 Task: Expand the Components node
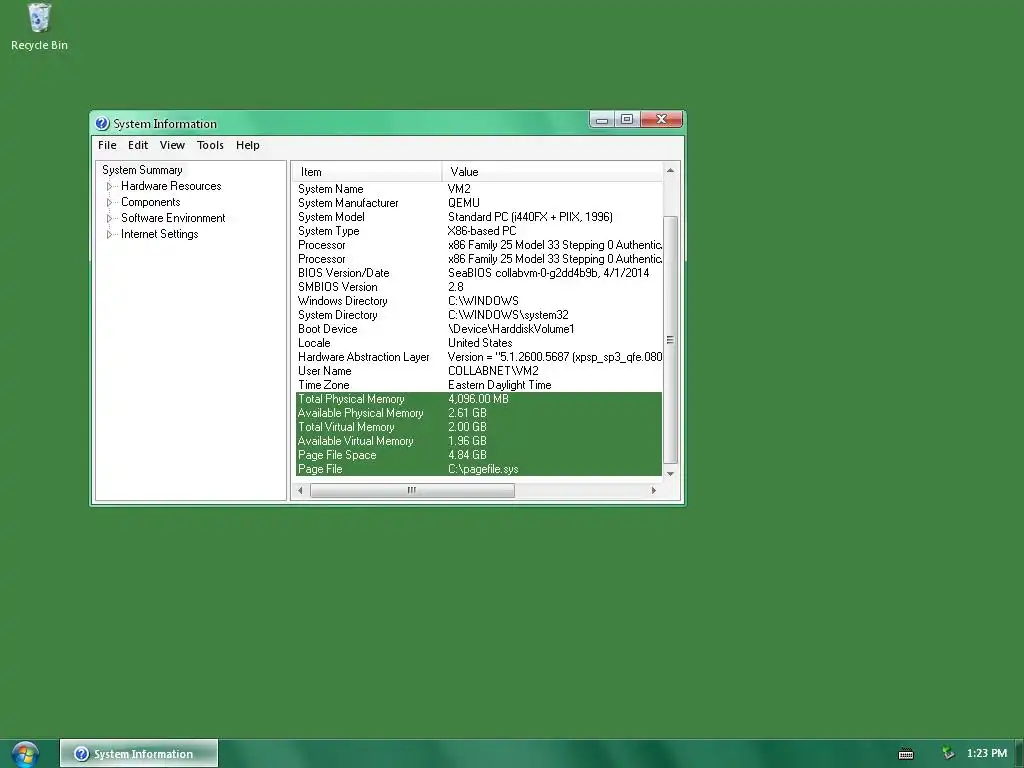(x=109, y=202)
